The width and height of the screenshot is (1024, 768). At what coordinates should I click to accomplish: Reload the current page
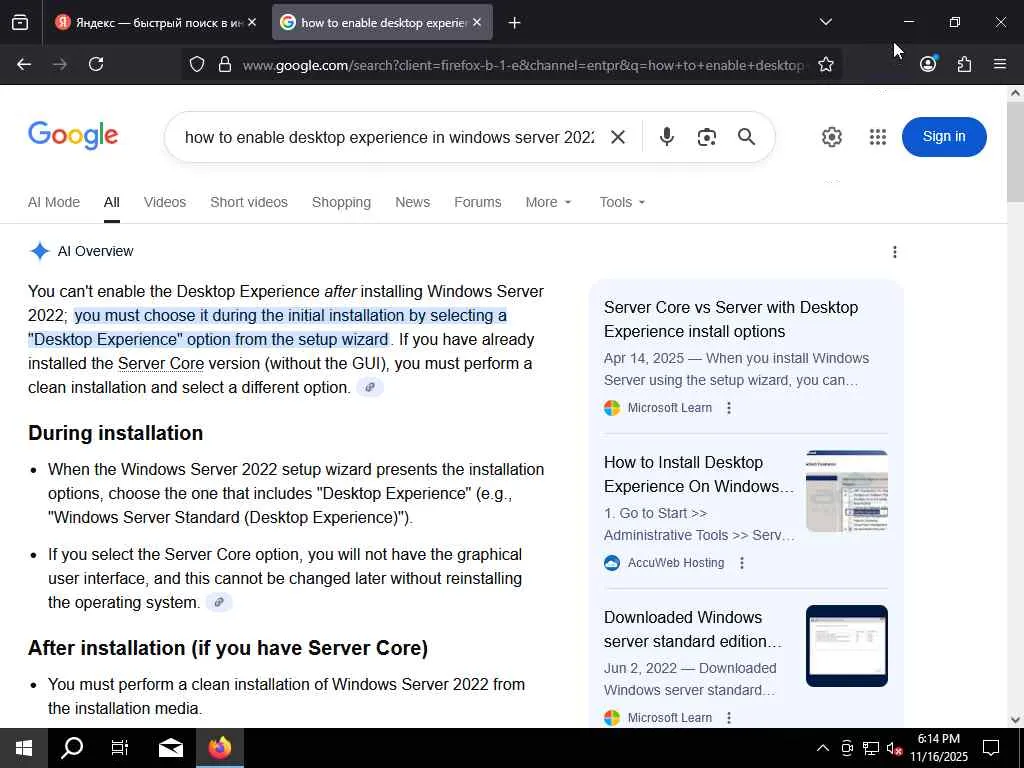tap(96, 64)
